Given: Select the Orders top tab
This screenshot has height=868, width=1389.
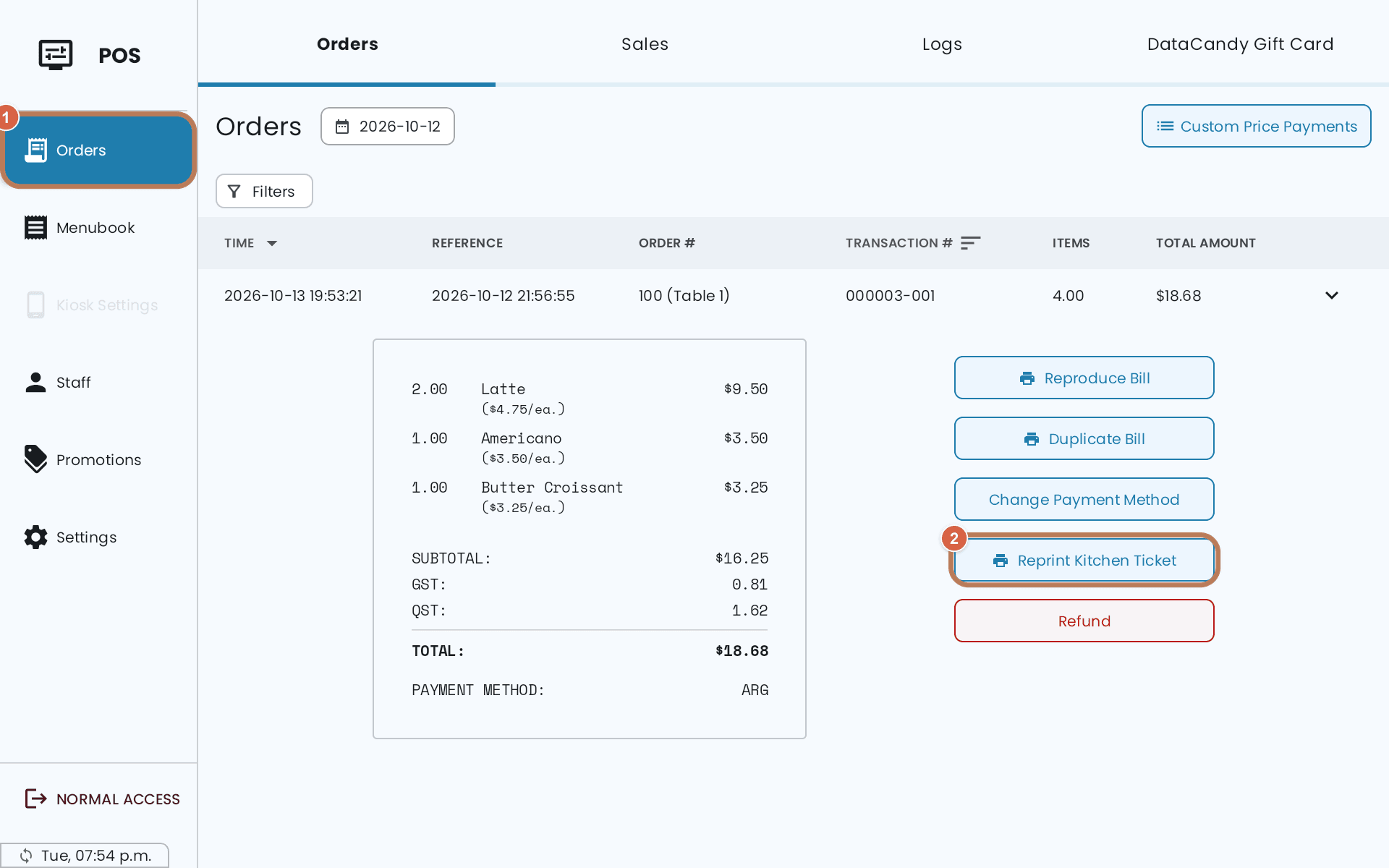Looking at the screenshot, I should [347, 43].
